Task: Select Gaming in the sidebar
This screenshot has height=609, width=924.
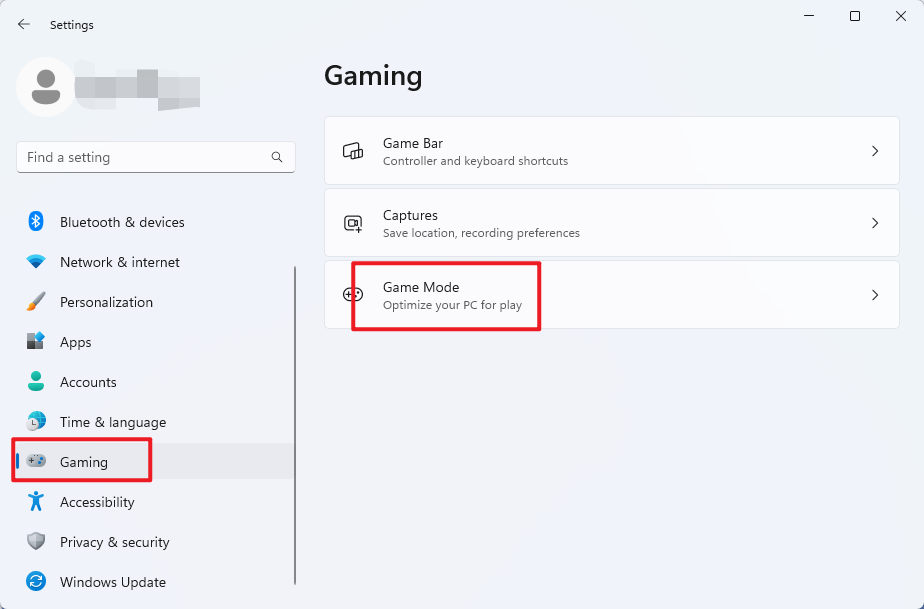Action: 84,462
